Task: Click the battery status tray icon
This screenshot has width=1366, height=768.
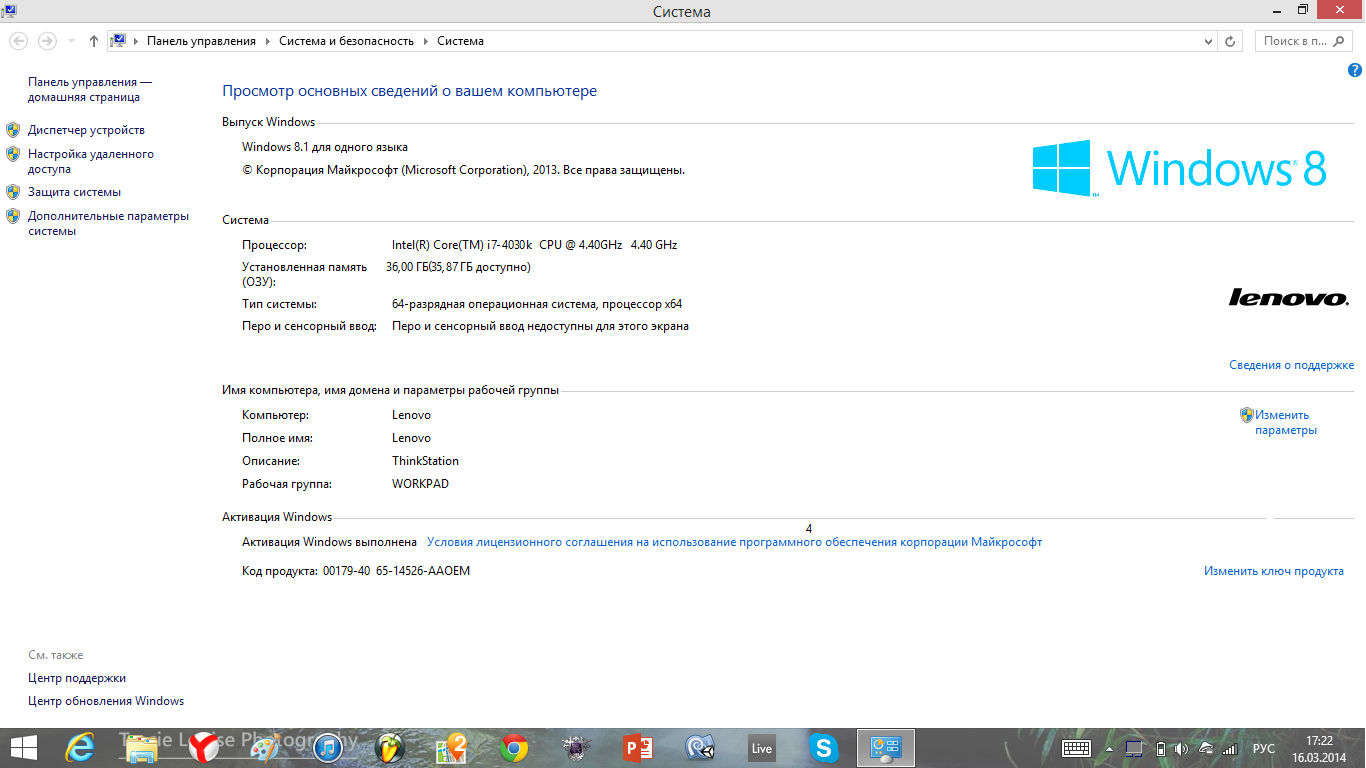Action: tap(1160, 748)
